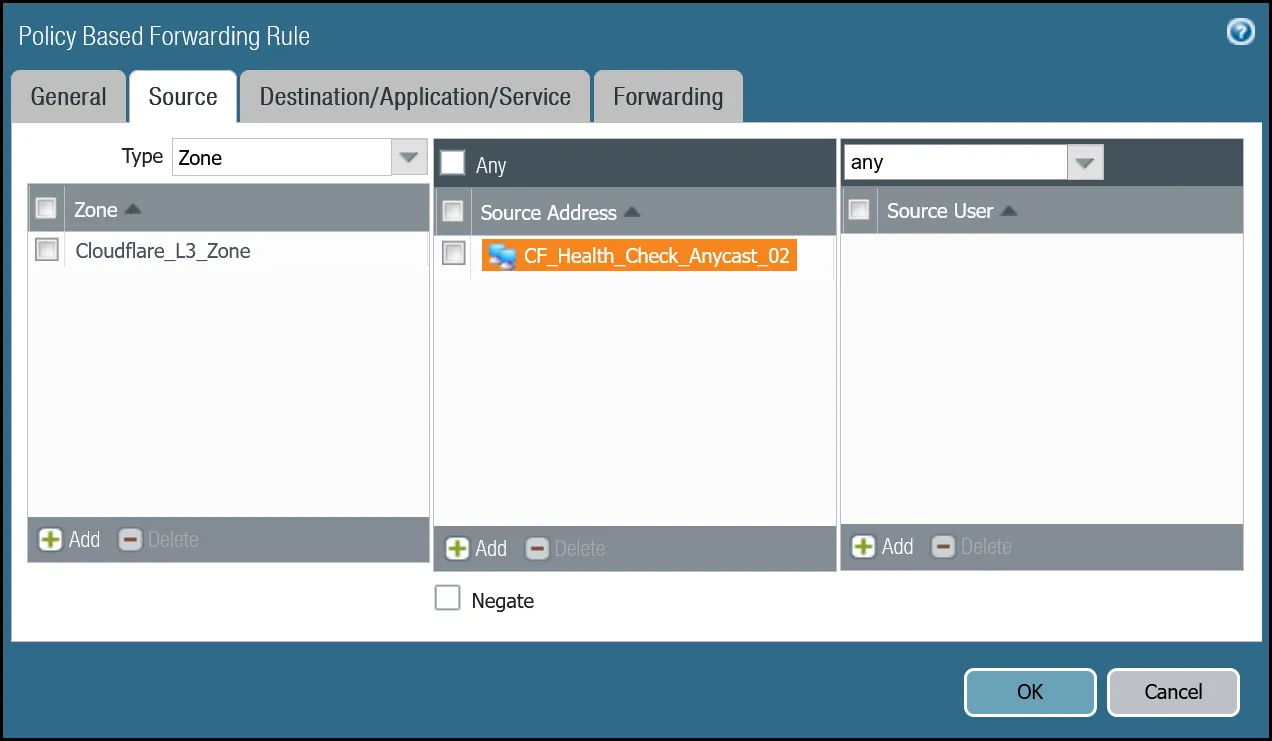Click the Delete icon under Source User list
This screenshot has width=1272, height=741.
(x=943, y=547)
